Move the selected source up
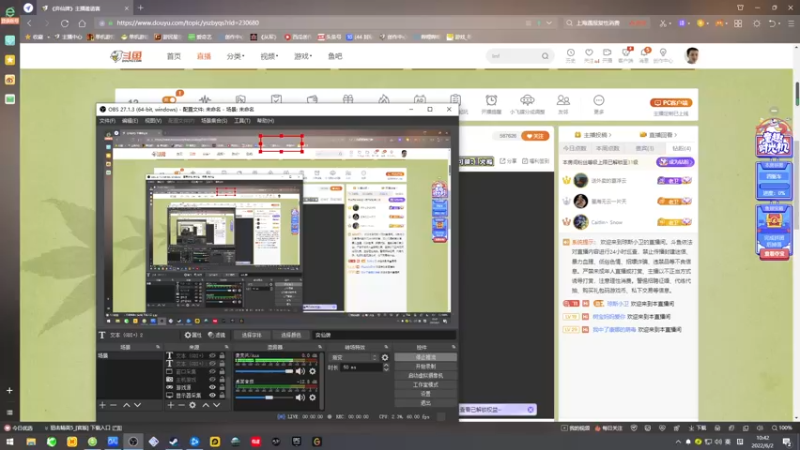The height and width of the screenshot is (450, 800). tap(206, 405)
